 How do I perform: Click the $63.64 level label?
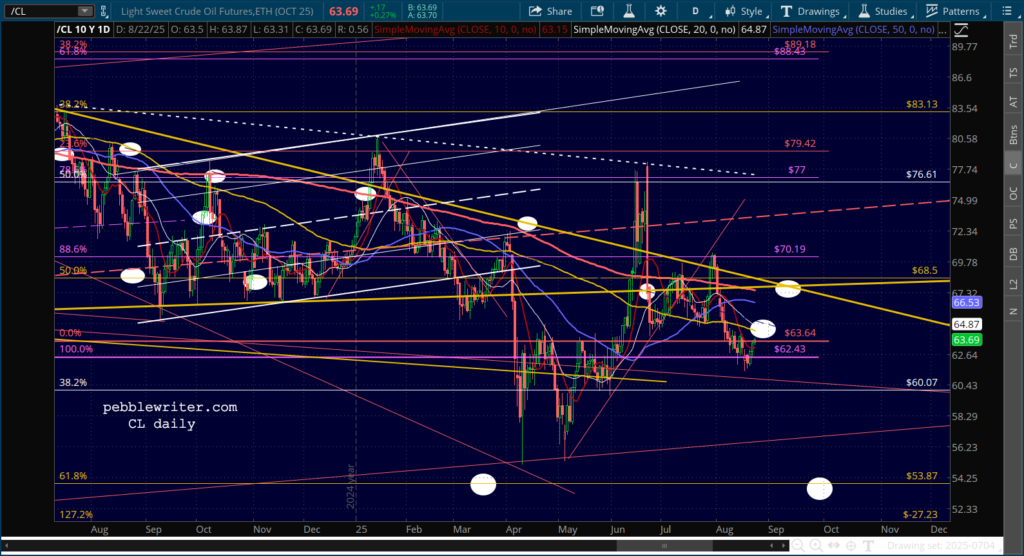coord(800,333)
